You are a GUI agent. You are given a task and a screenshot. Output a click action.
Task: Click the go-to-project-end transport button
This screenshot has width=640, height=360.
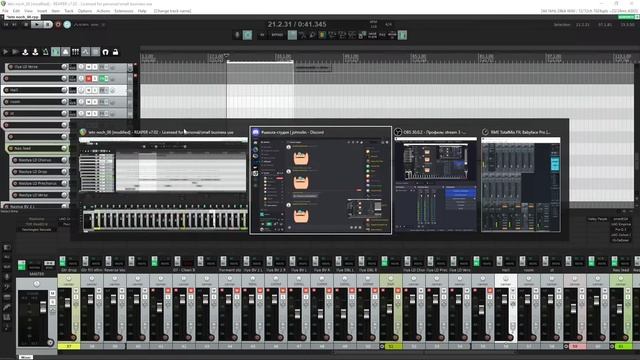point(15,24)
